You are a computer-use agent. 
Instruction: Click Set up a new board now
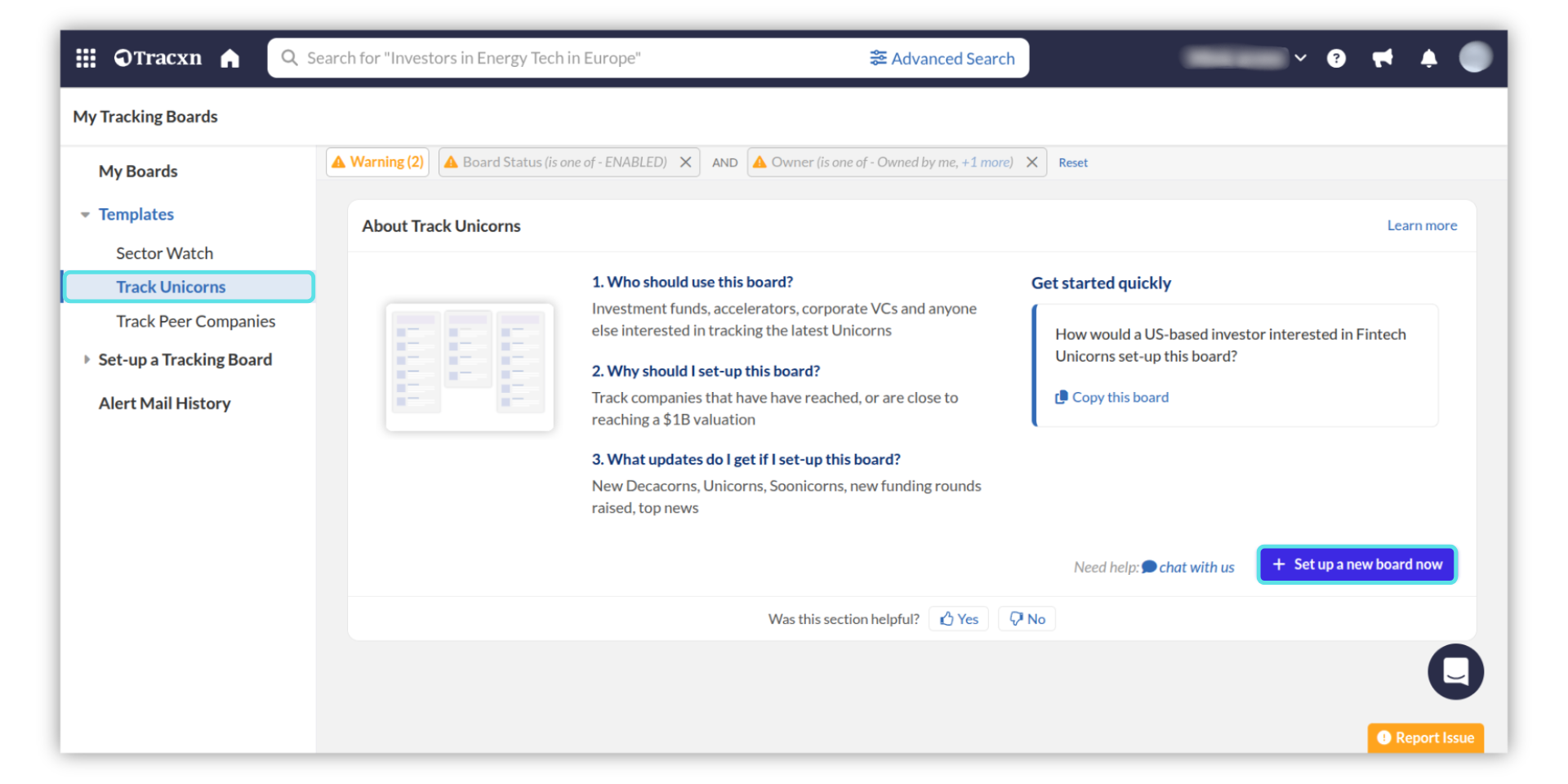[x=1357, y=564]
